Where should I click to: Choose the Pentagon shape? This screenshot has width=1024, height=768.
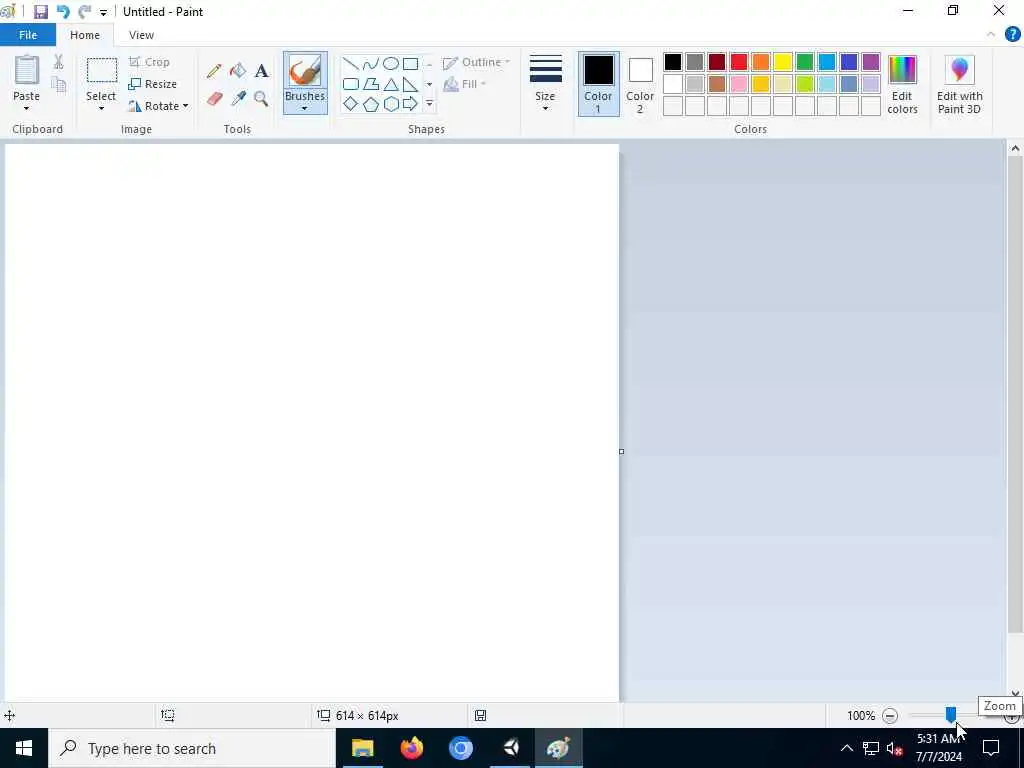pyautogui.click(x=370, y=104)
